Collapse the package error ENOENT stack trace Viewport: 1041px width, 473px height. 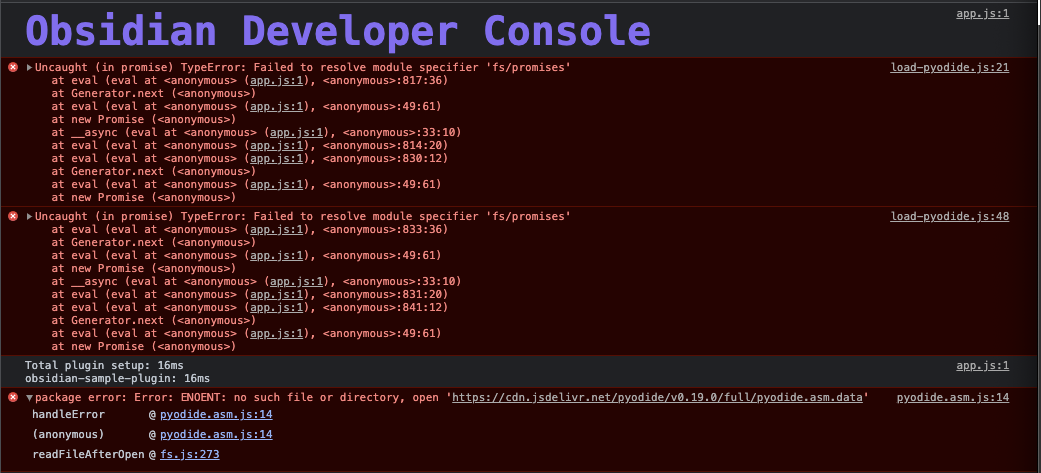click(x=29, y=397)
